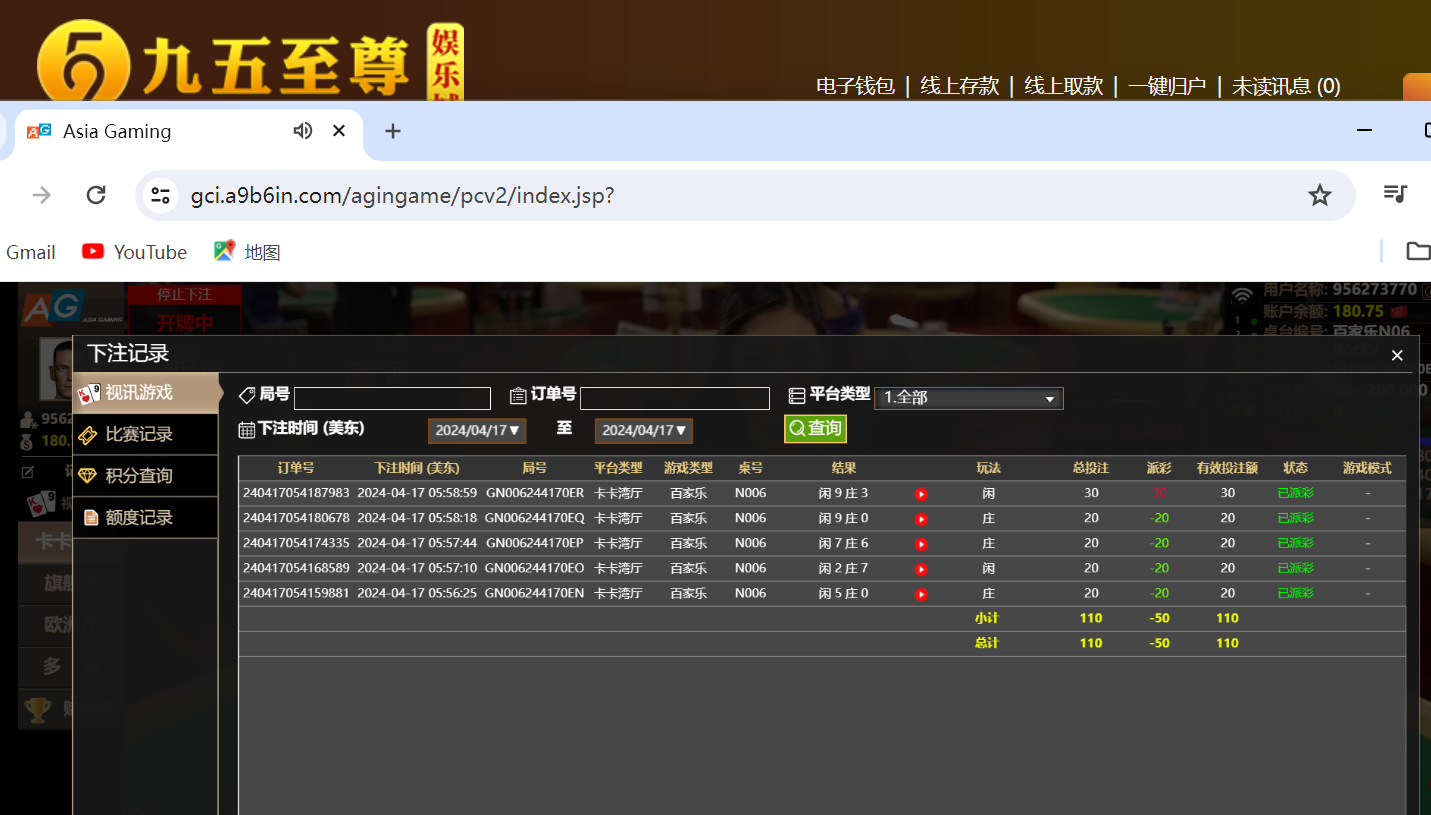Open 线上存款 link
This screenshot has height=815, width=1431.
[959, 86]
